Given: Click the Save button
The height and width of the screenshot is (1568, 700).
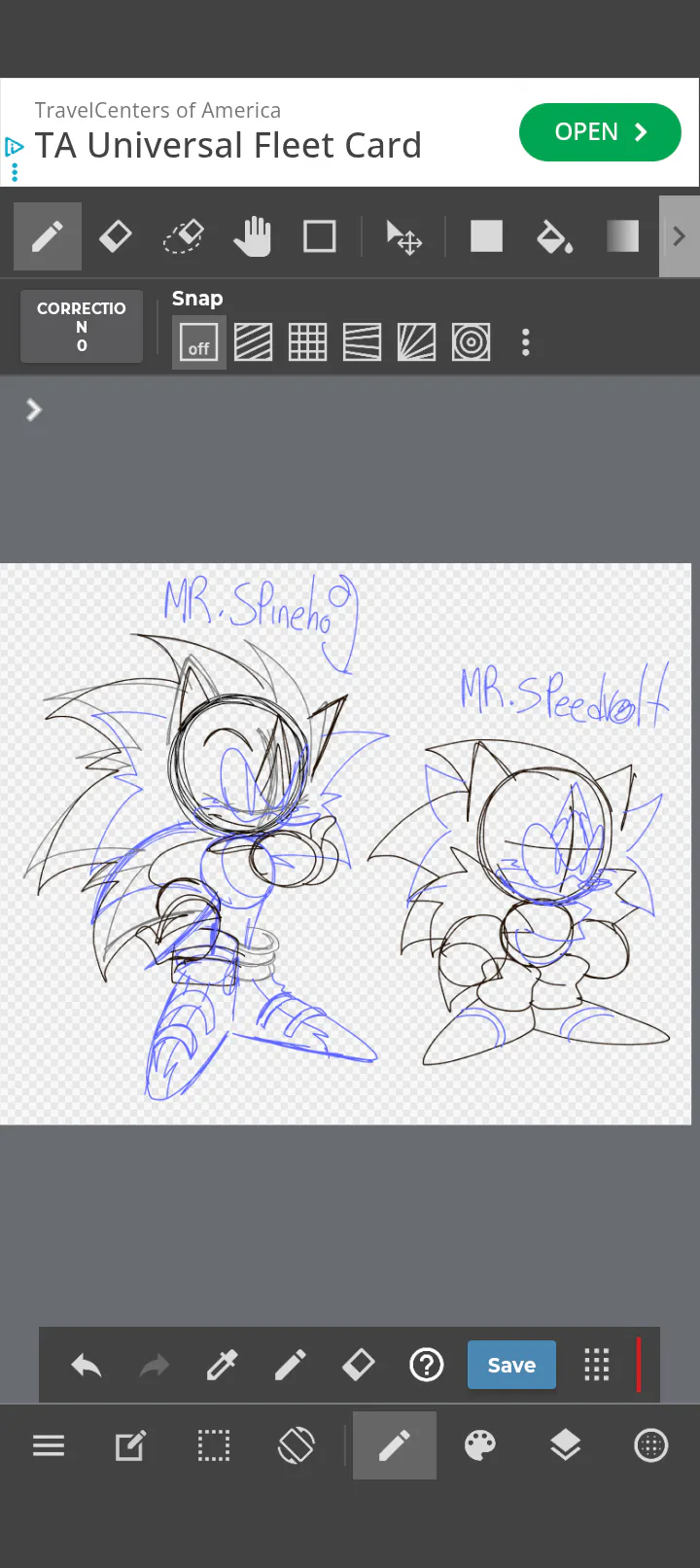Looking at the screenshot, I should [x=511, y=1366].
